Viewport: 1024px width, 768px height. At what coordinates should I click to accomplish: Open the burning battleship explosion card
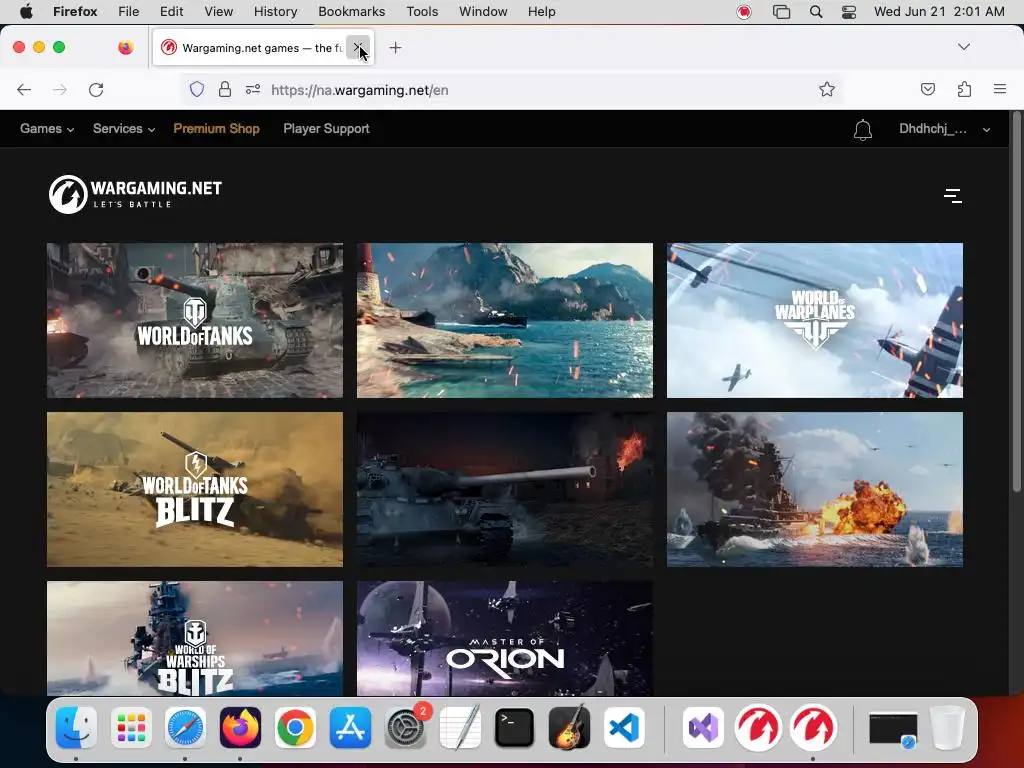[814, 489]
